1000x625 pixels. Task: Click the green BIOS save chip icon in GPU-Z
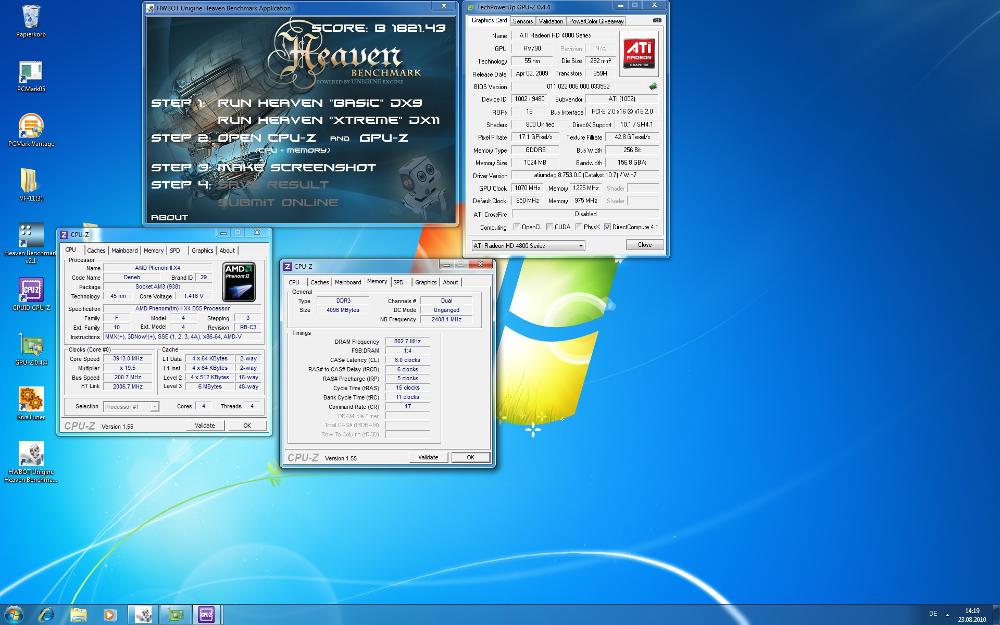[x=653, y=86]
